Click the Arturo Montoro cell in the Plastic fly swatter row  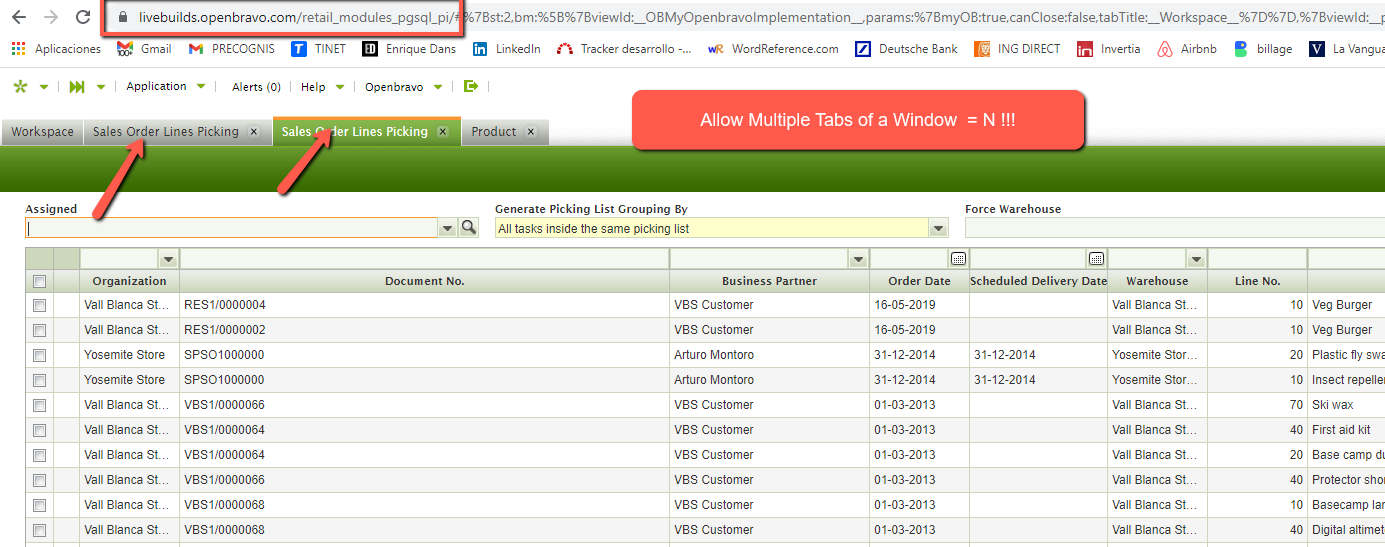pyautogui.click(x=769, y=355)
